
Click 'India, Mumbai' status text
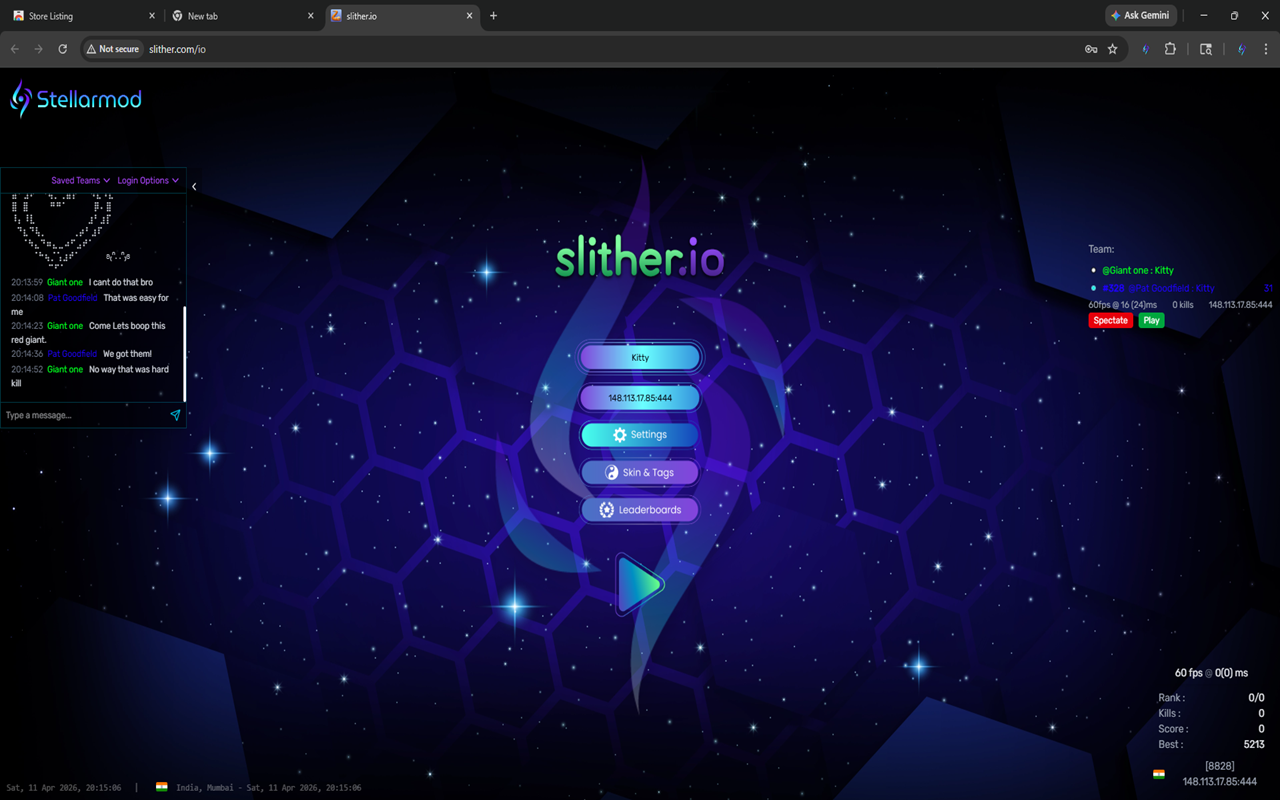coord(206,788)
